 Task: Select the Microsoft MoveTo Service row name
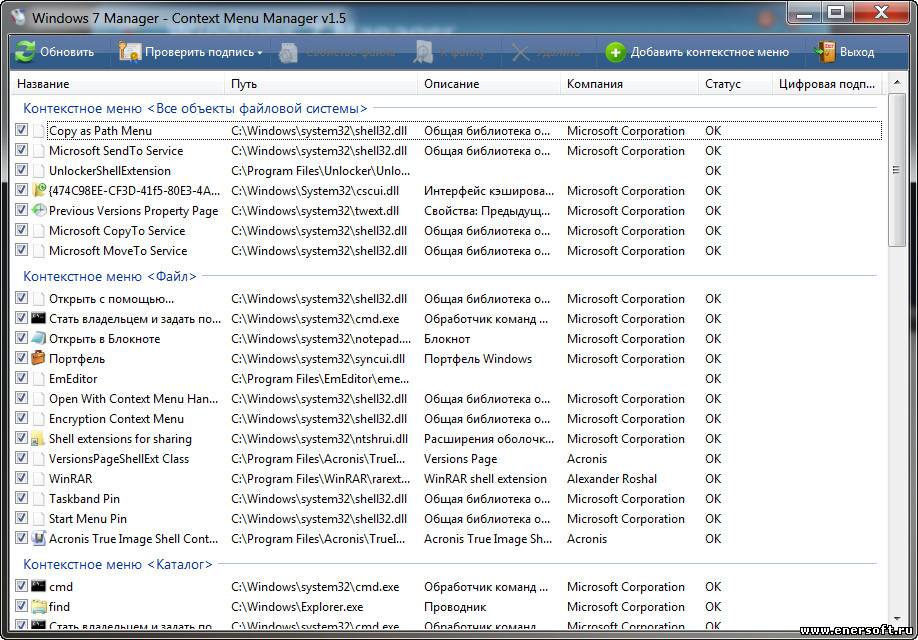point(118,251)
